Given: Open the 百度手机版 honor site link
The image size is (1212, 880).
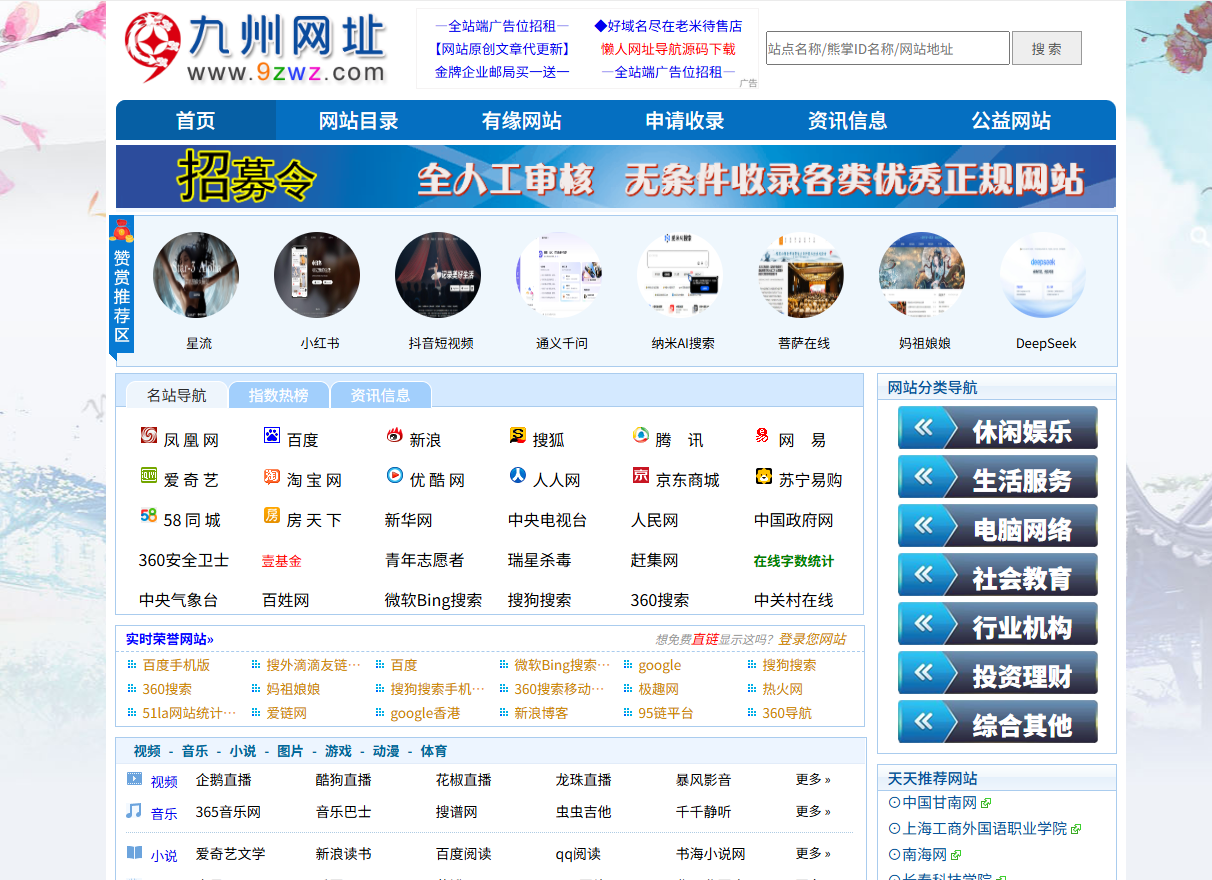Looking at the screenshot, I should (x=176, y=665).
